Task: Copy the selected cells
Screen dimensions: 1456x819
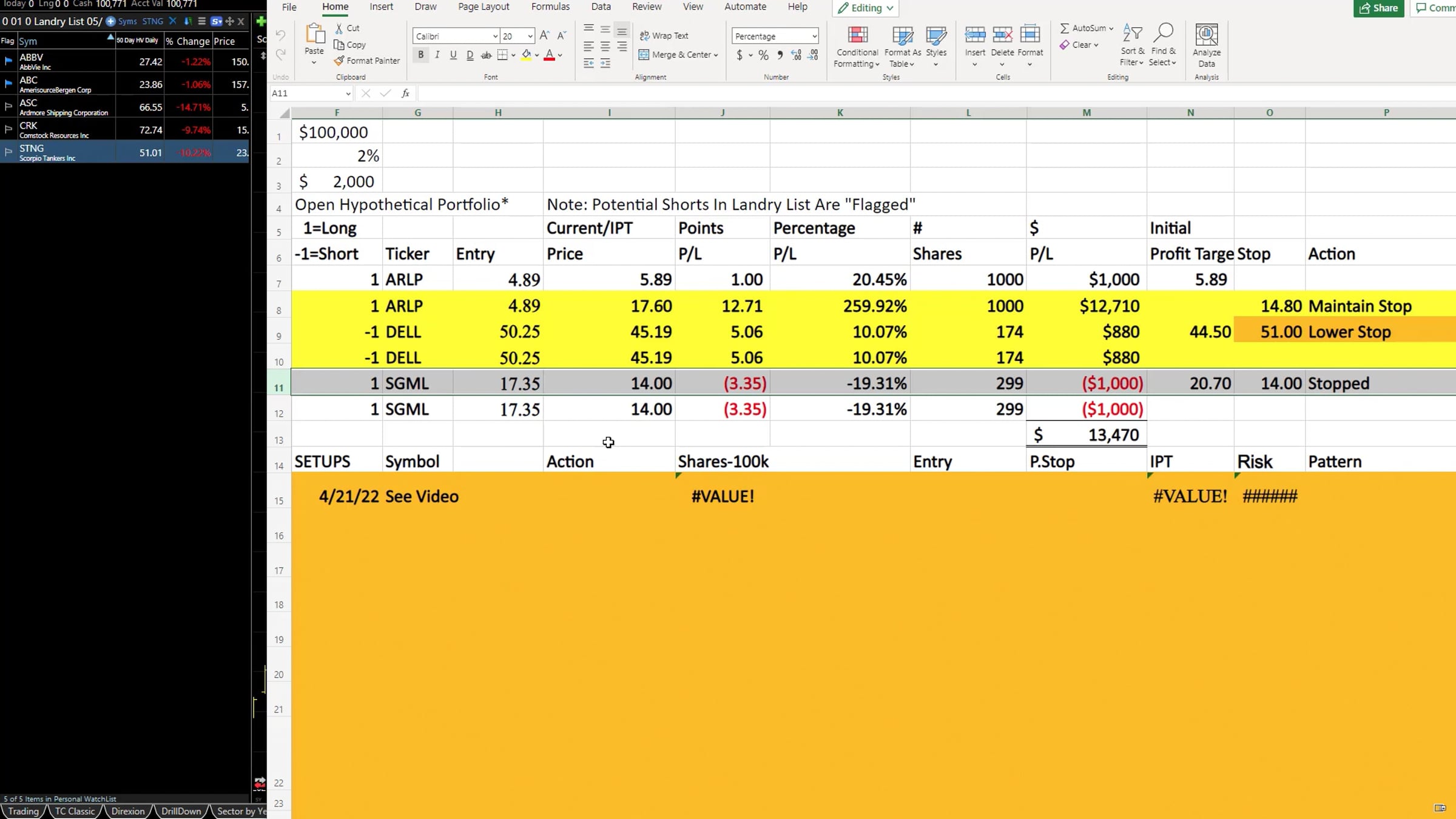Action: point(350,45)
